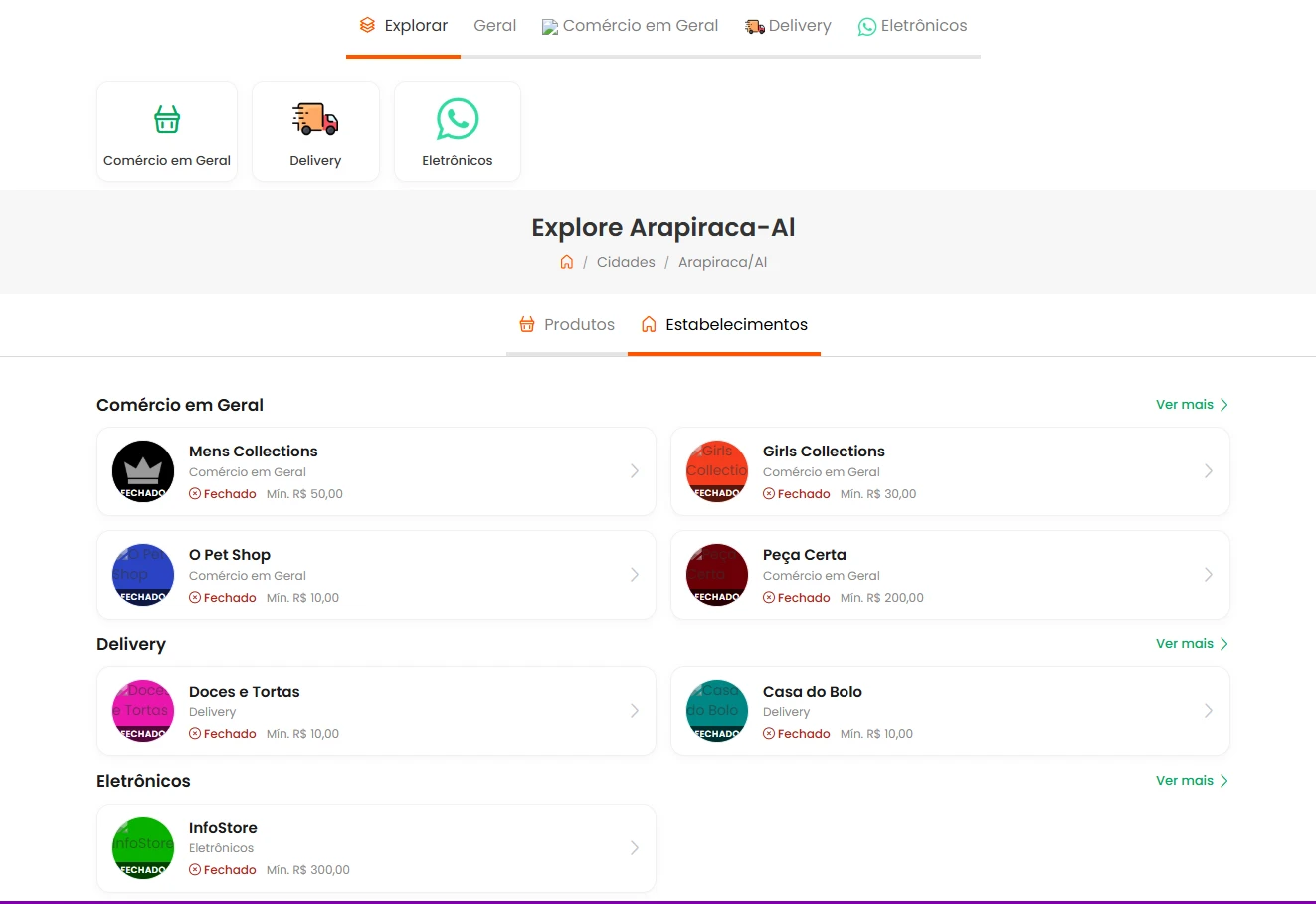
Task: Click the closed status icon for Peça Certa
Action: tap(769, 598)
